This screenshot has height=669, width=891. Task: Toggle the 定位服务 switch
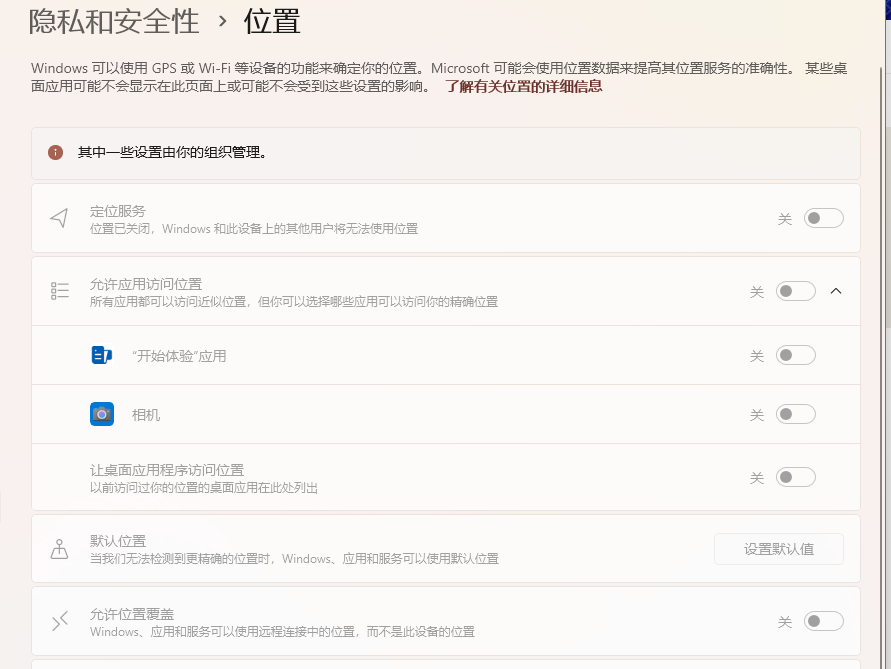point(823,218)
